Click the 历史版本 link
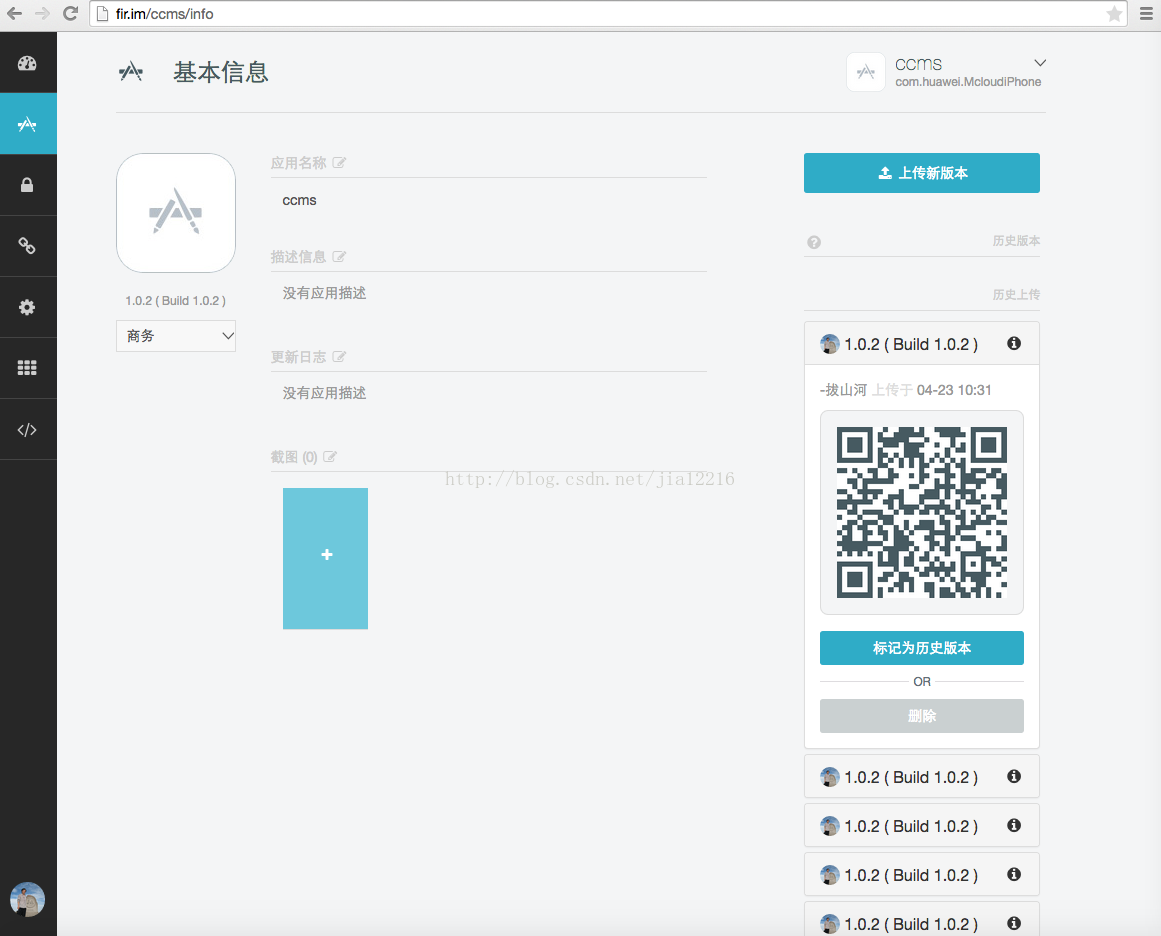1161x936 pixels. (x=1016, y=241)
